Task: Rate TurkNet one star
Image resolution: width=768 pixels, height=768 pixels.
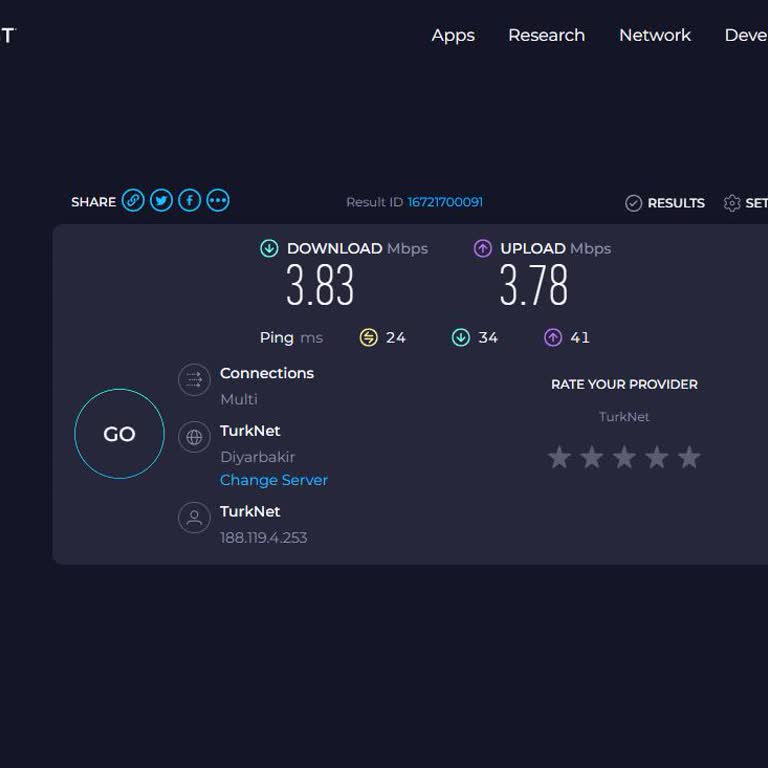Action: (559, 457)
